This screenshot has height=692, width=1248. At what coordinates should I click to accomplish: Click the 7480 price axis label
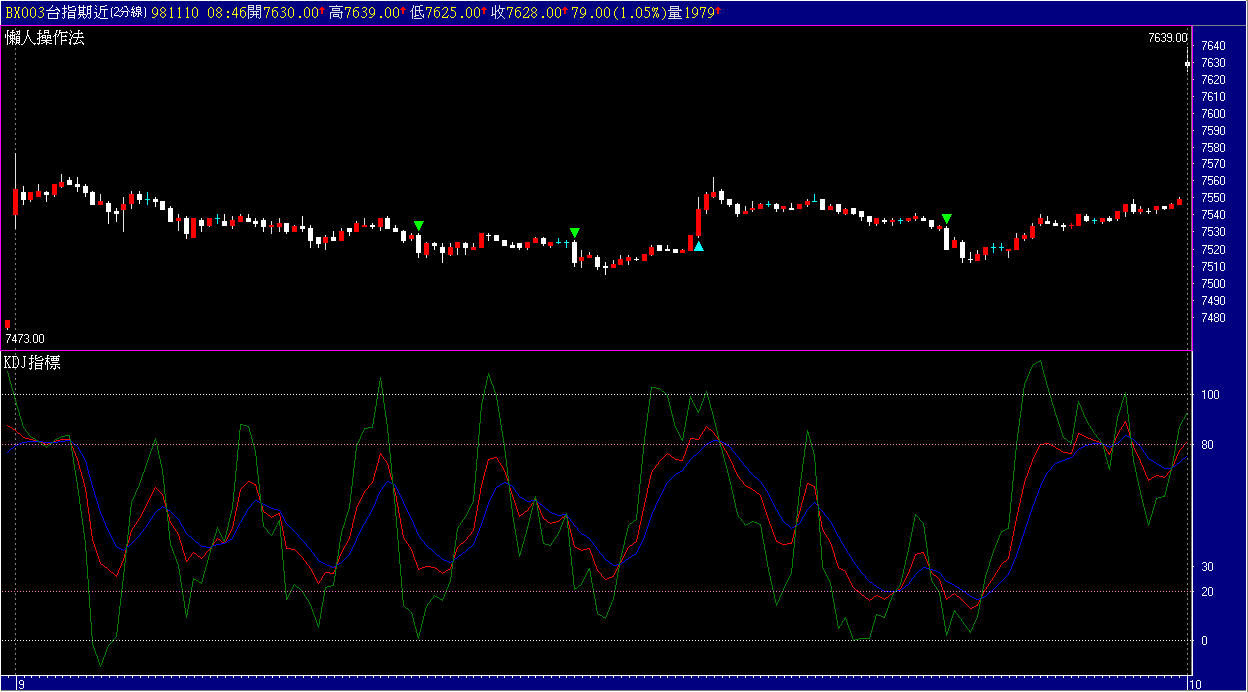click(x=1213, y=318)
